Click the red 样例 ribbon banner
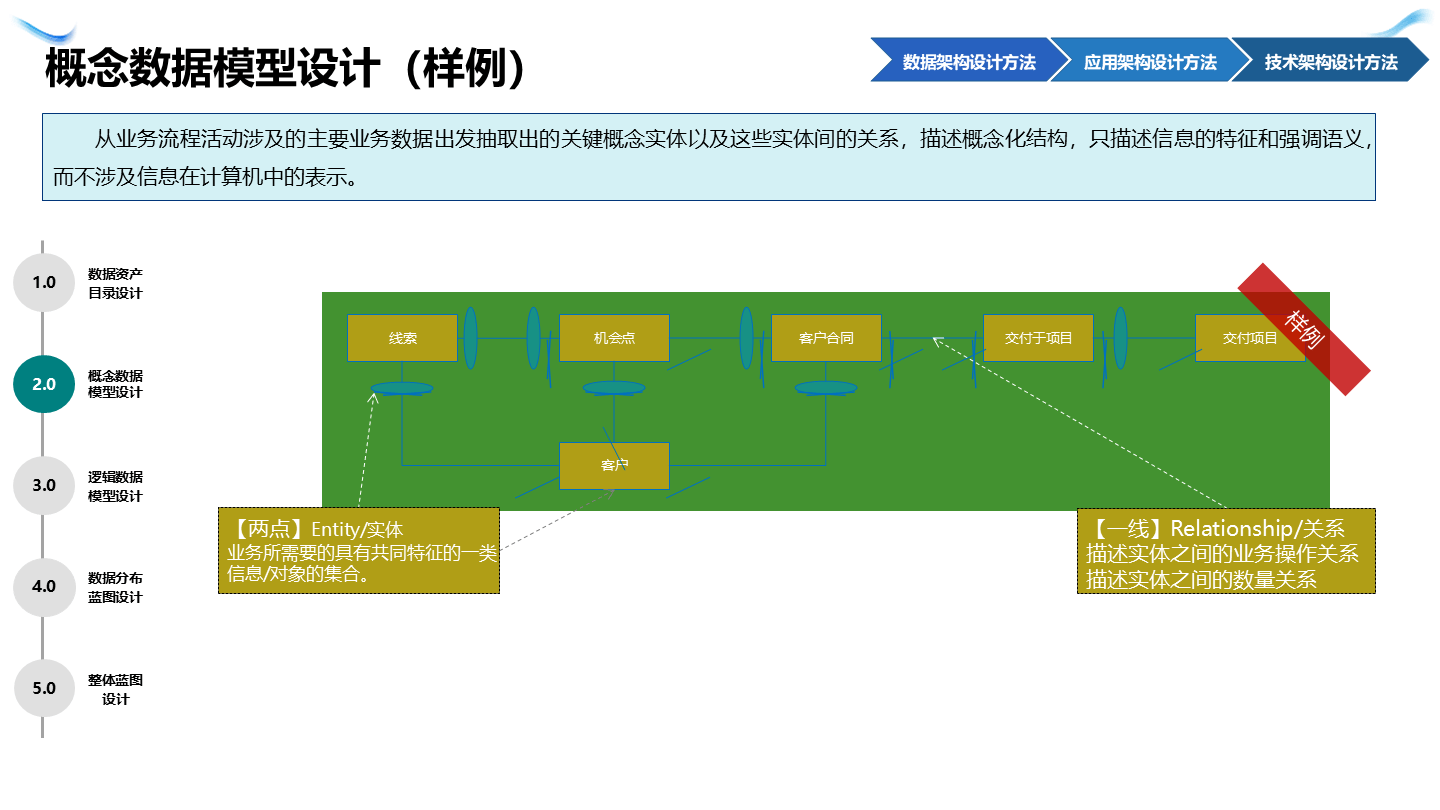1440x810 pixels. coord(1304,329)
